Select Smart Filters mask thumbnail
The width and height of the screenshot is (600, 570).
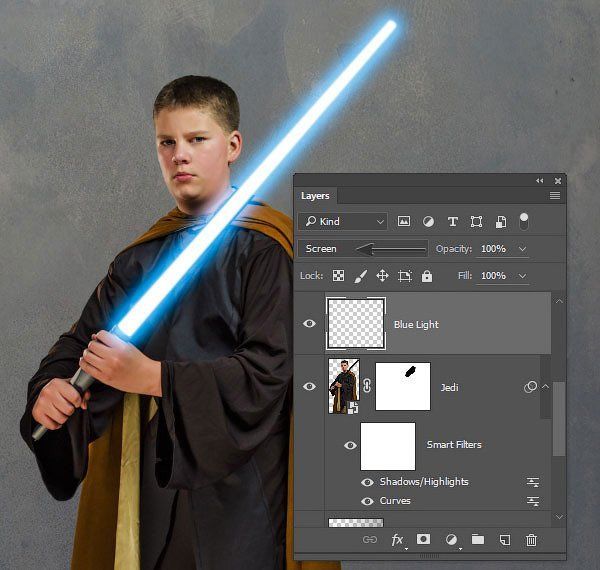[x=388, y=446]
